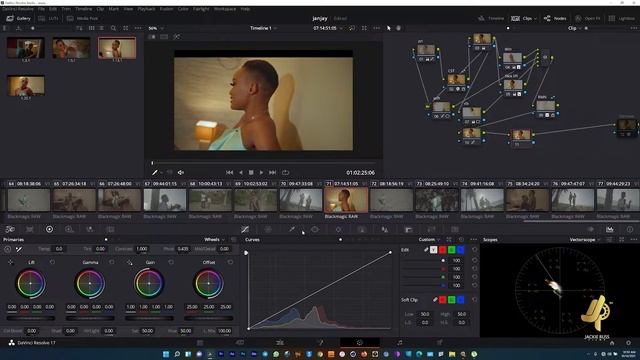Open the Workspace menu
Image resolution: width=640 pixels, height=360 pixels.
[x=225, y=9]
